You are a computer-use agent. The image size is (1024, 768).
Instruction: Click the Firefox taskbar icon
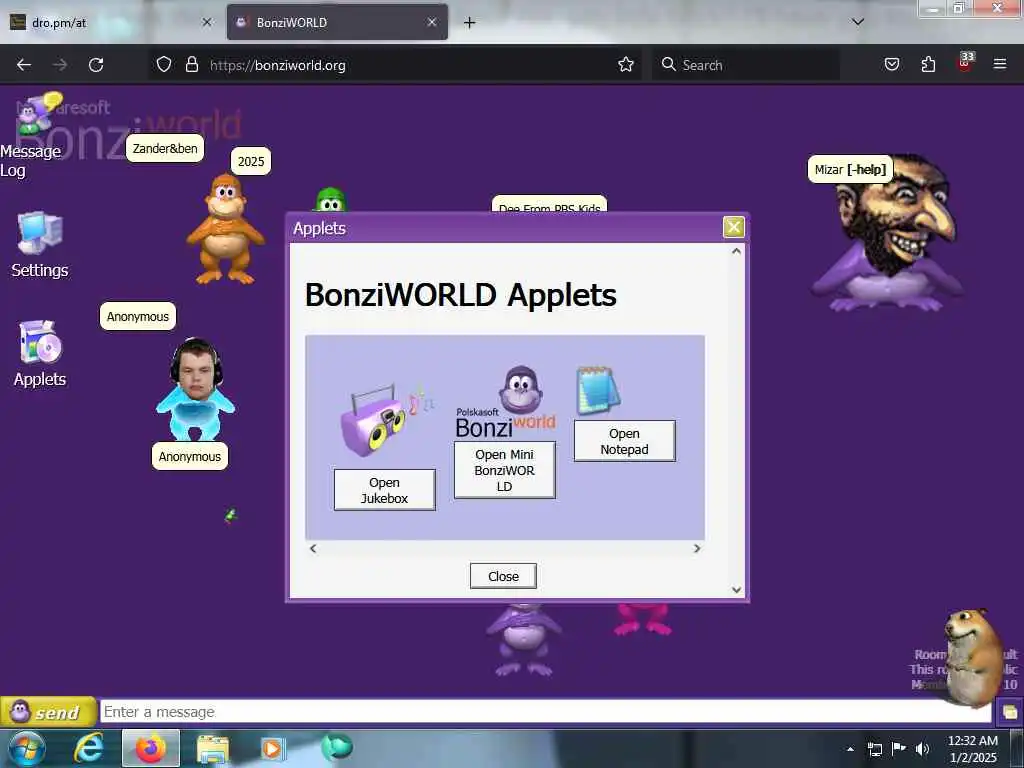(x=150, y=748)
